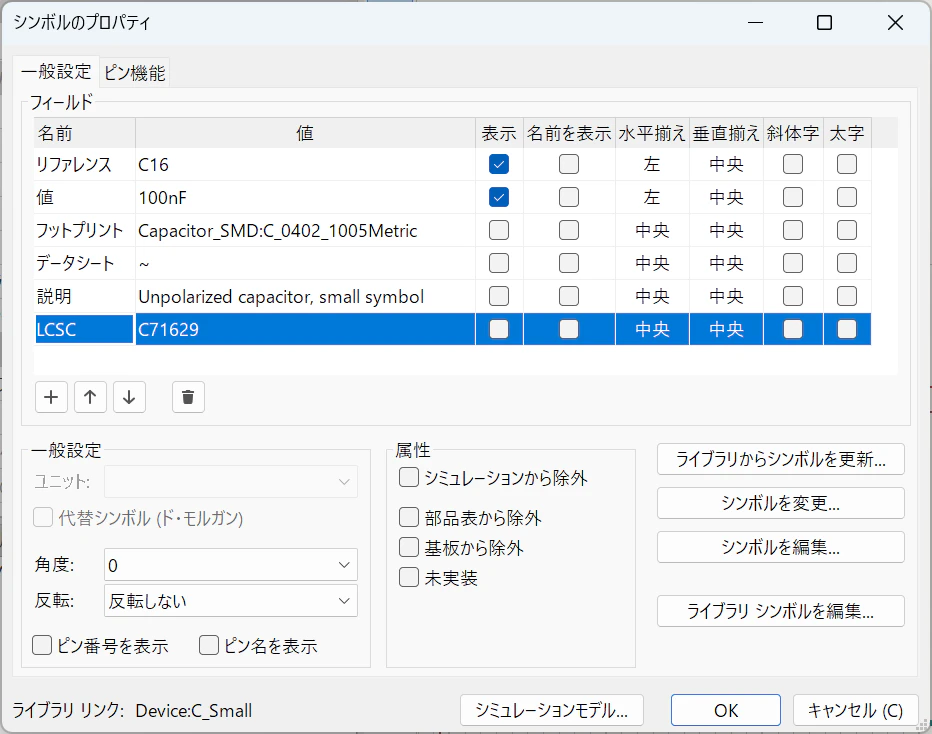Switch to the ピン機能 tab
The height and width of the screenshot is (734, 932).
coord(135,73)
